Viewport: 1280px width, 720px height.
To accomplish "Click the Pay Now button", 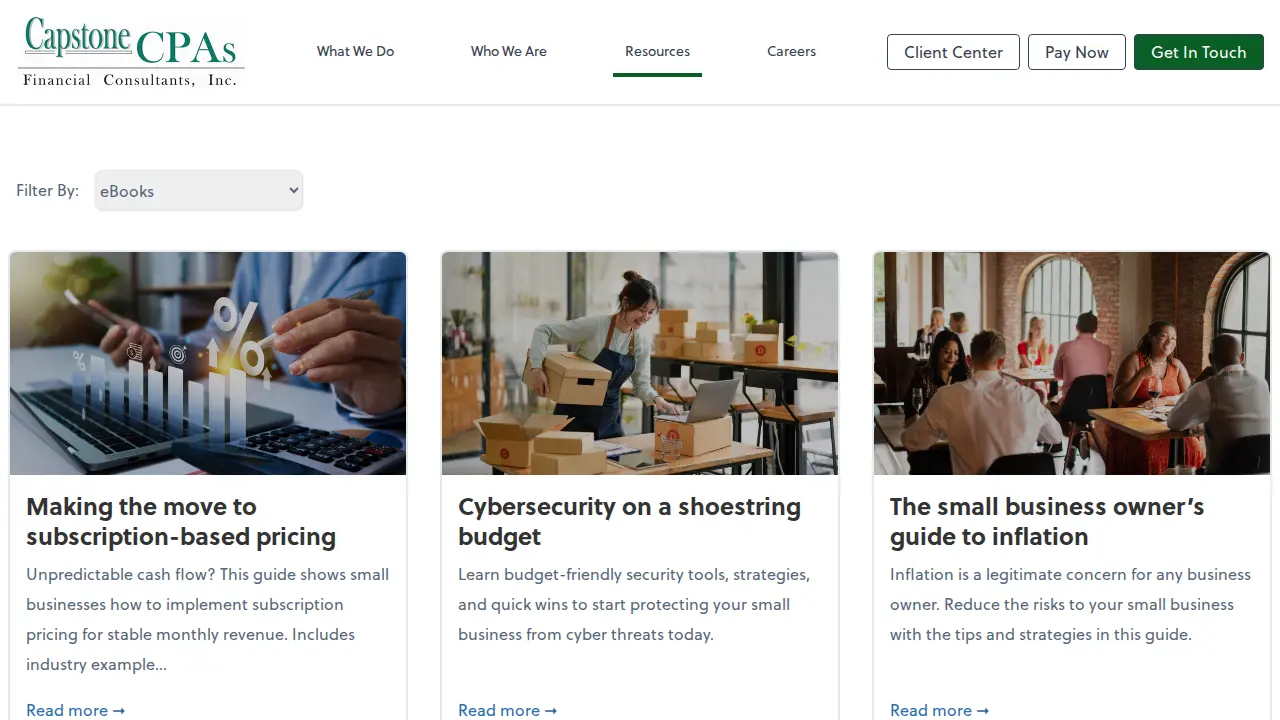I will (x=1077, y=52).
